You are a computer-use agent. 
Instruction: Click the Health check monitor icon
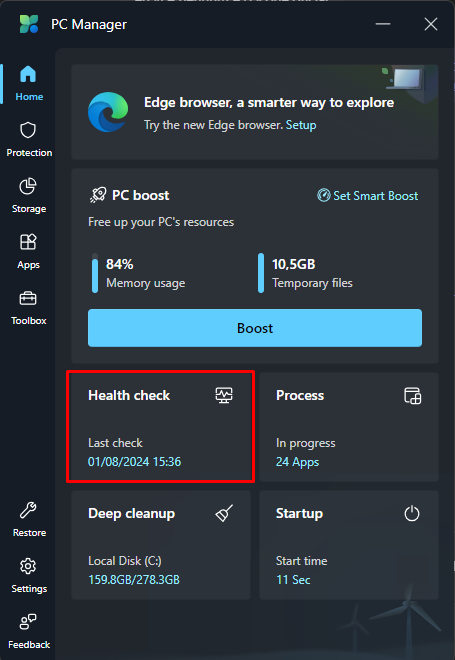coord(224,395)
